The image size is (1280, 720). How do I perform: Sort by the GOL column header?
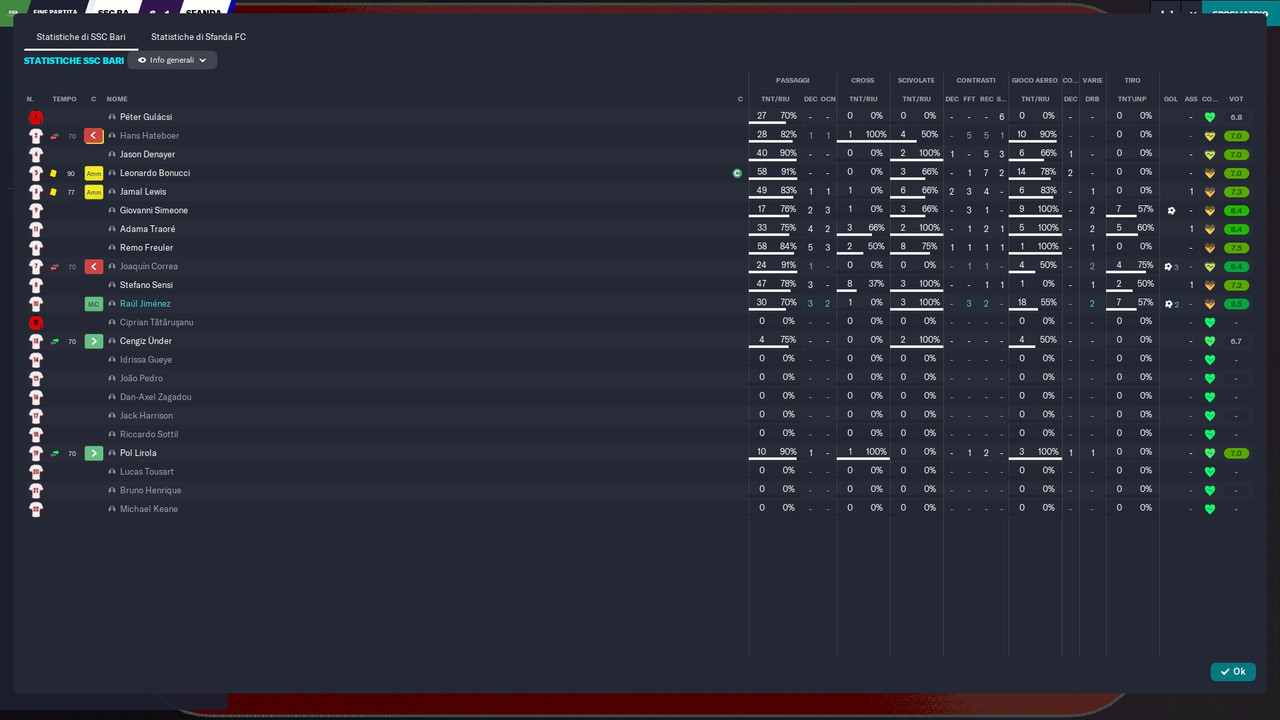tap(1170, 99)
